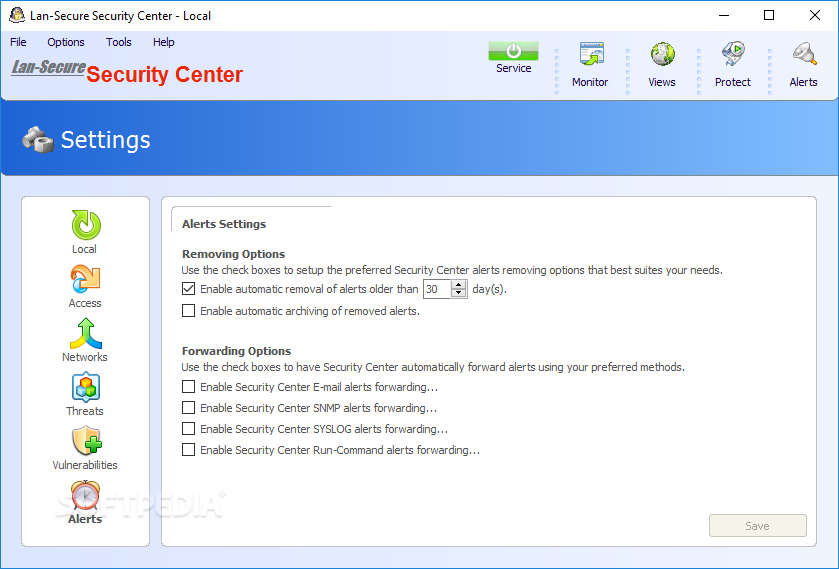Enable E-mail alerts forwarding checkbox
The width and height of the screenshot is (839, 569).
(188, 386)
